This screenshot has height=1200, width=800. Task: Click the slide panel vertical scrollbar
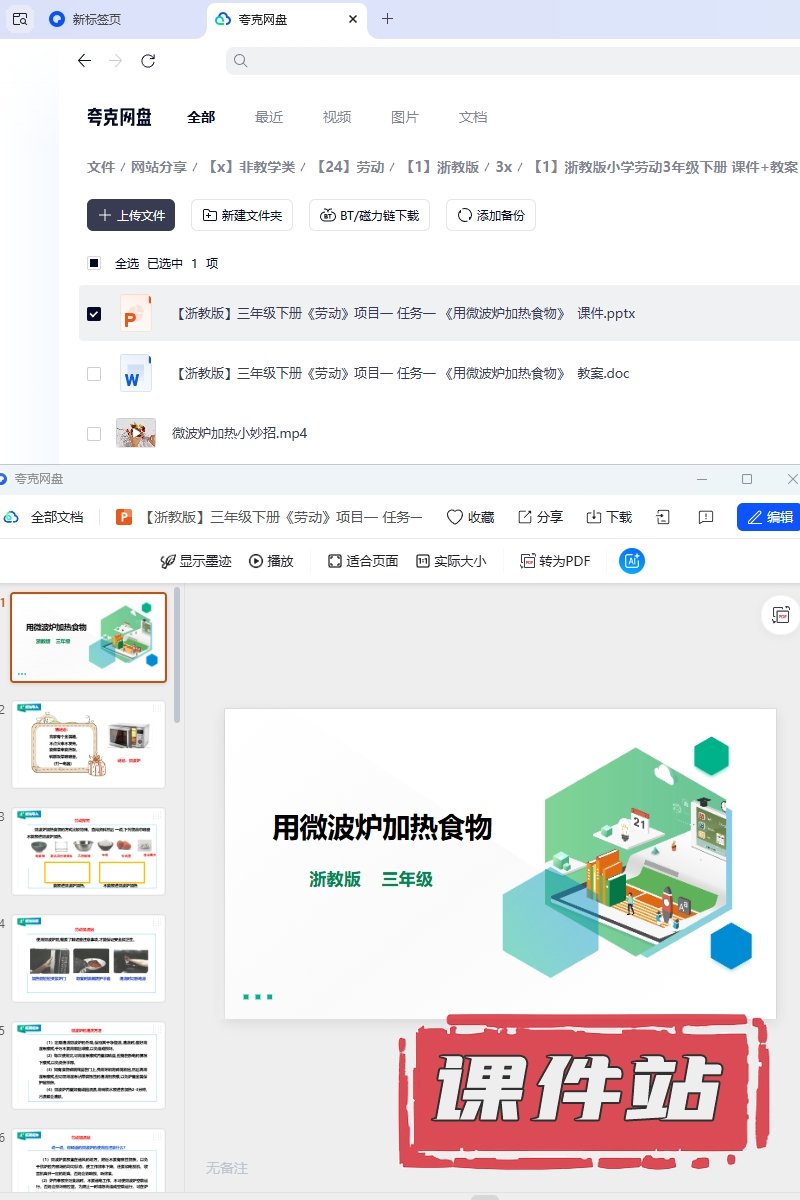pyautogui.click(x=178, y=655)
